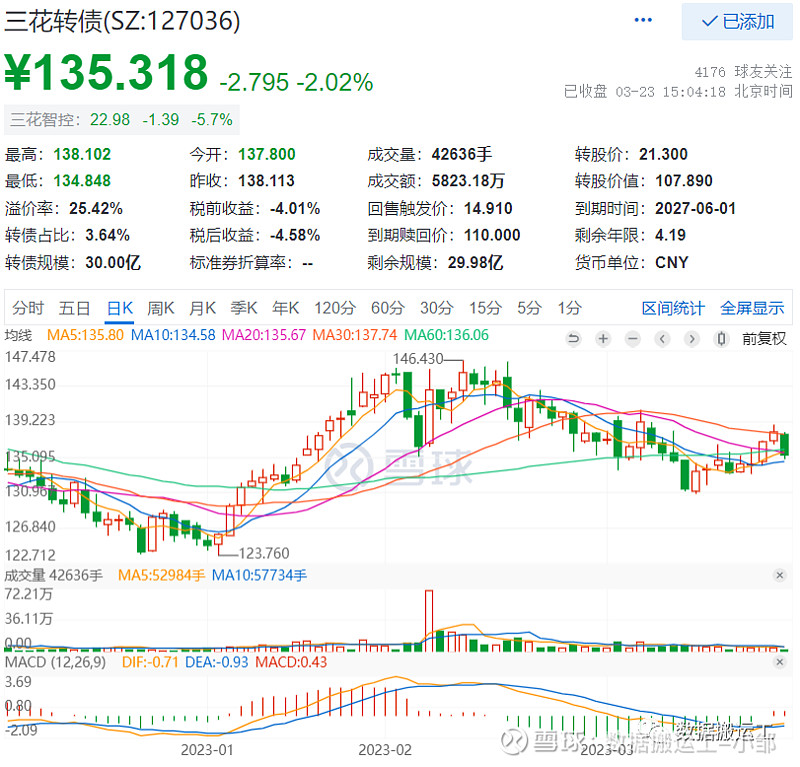This screenshot has height=767, width=800.
Task: Choose the 30分 interval tab
Action: coord(437,308)
